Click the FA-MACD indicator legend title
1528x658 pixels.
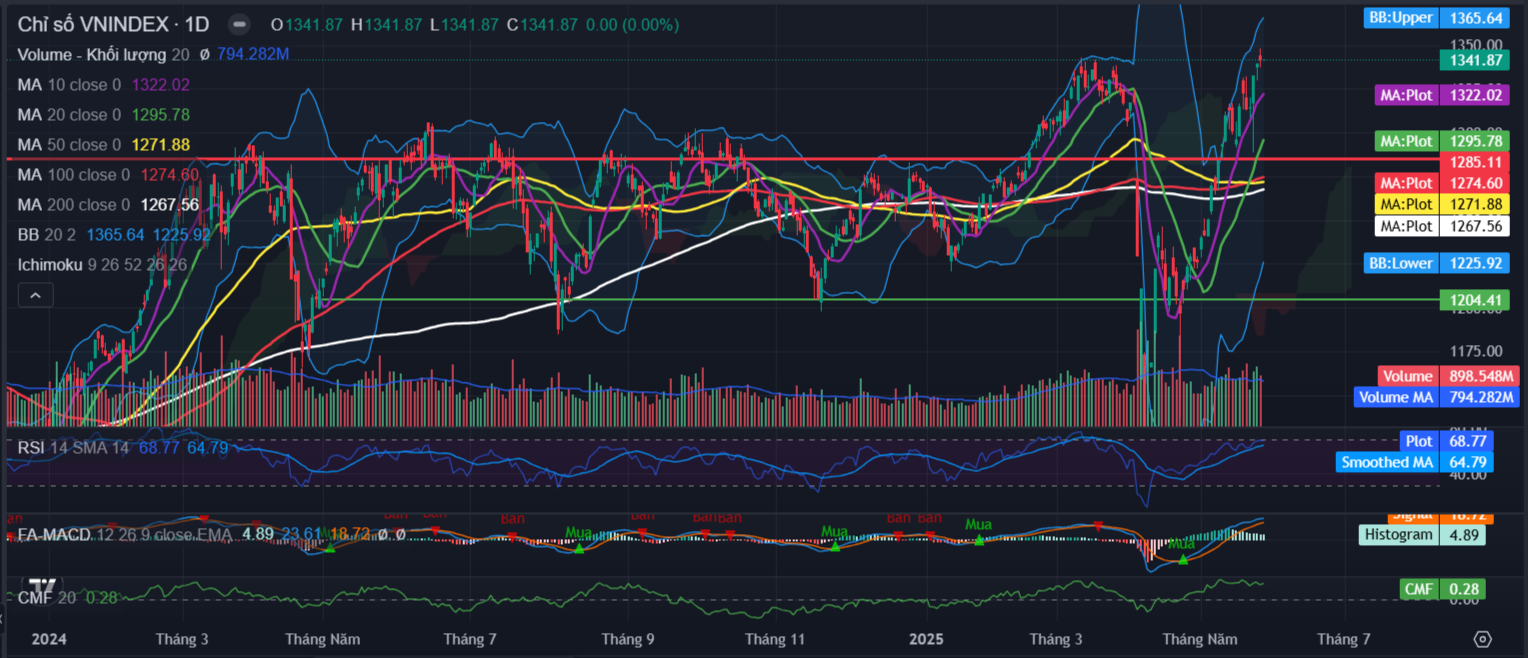point(60,535)
